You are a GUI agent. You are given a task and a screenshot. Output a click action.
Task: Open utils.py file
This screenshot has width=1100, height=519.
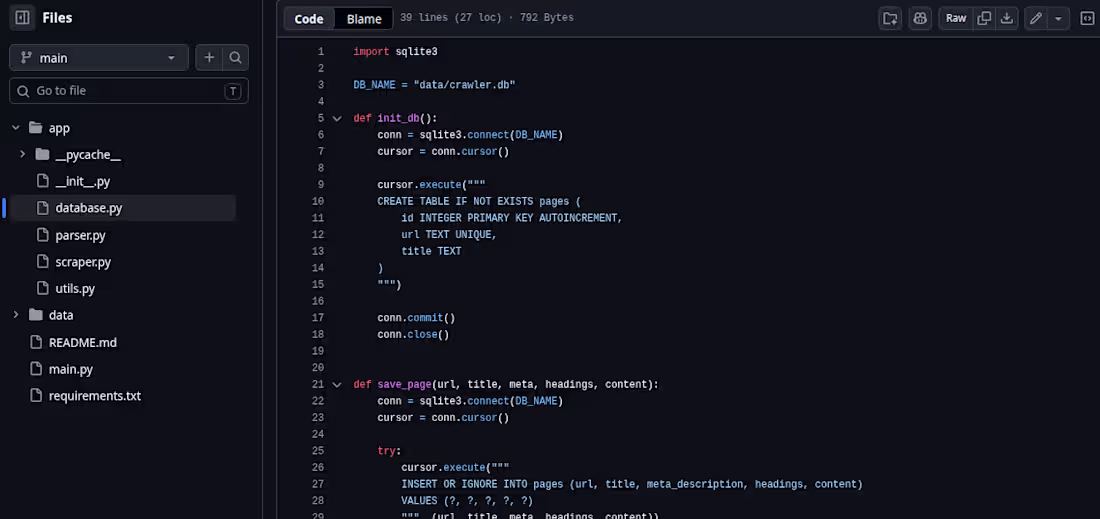click(x=75, y=289)
